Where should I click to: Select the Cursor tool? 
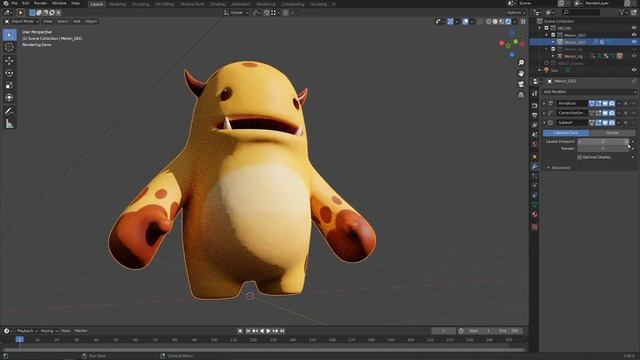pos(9,47)
